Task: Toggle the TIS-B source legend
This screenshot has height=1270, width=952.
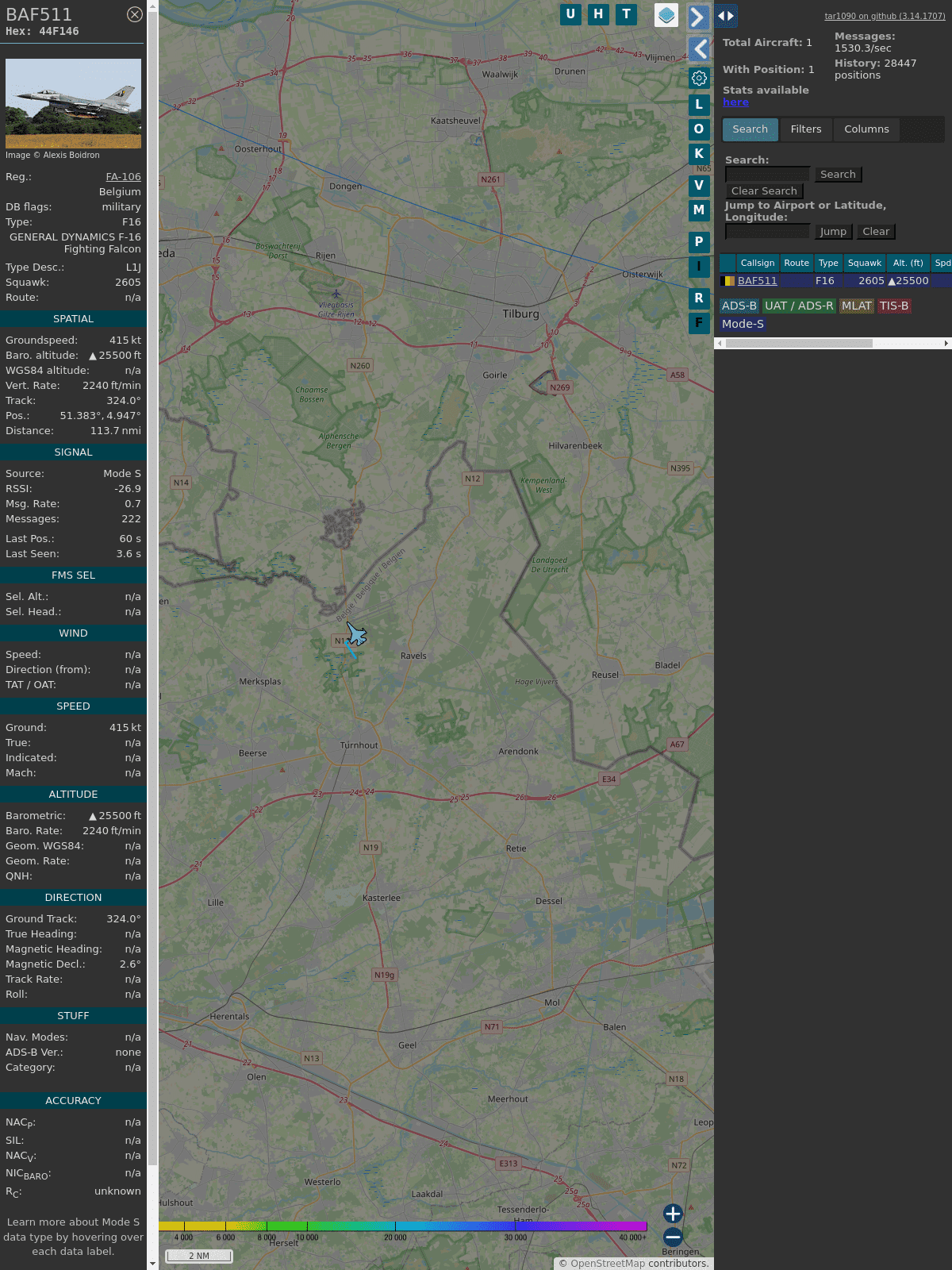Action: pyautogui.click(x=894, y=306)
